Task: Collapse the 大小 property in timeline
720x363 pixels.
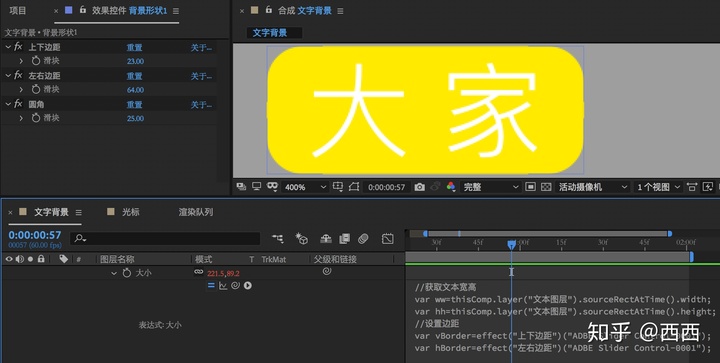Action: point(114,273)
